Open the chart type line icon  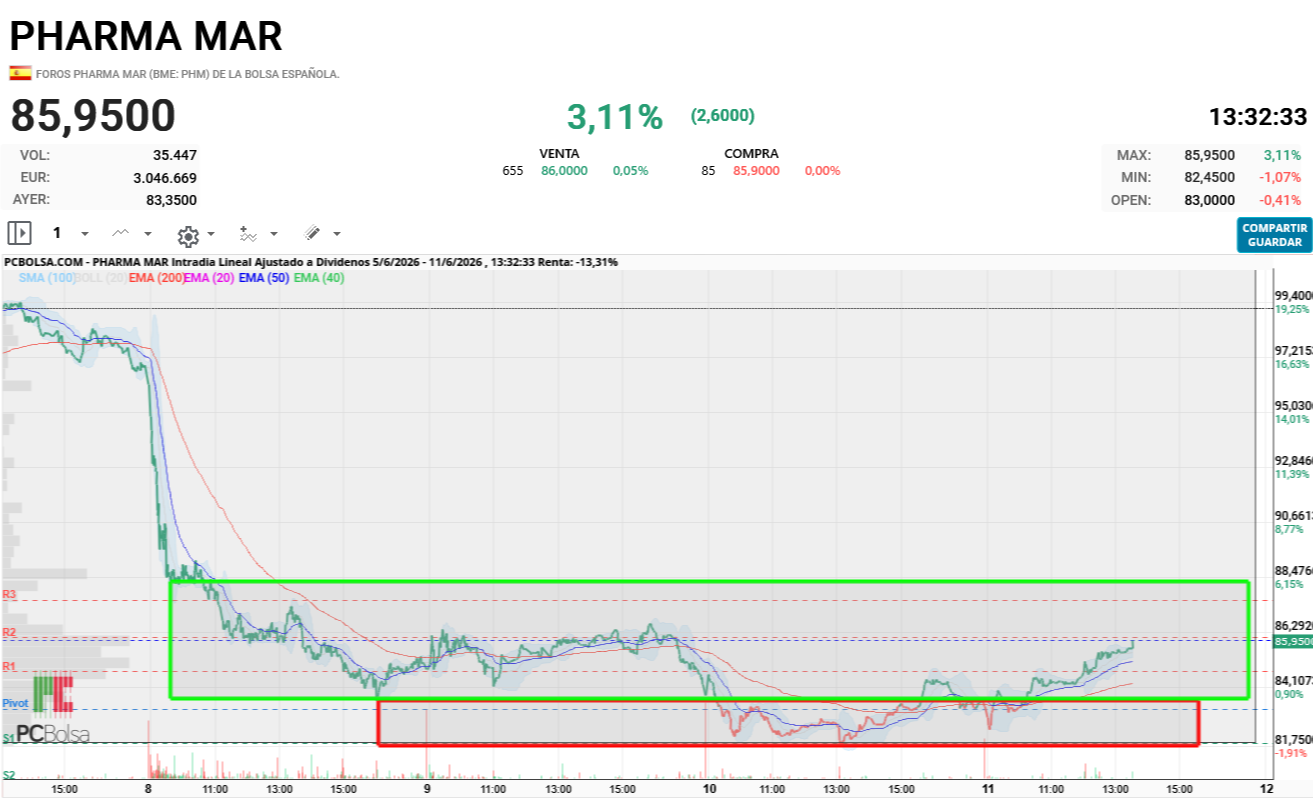click(121, 233)
